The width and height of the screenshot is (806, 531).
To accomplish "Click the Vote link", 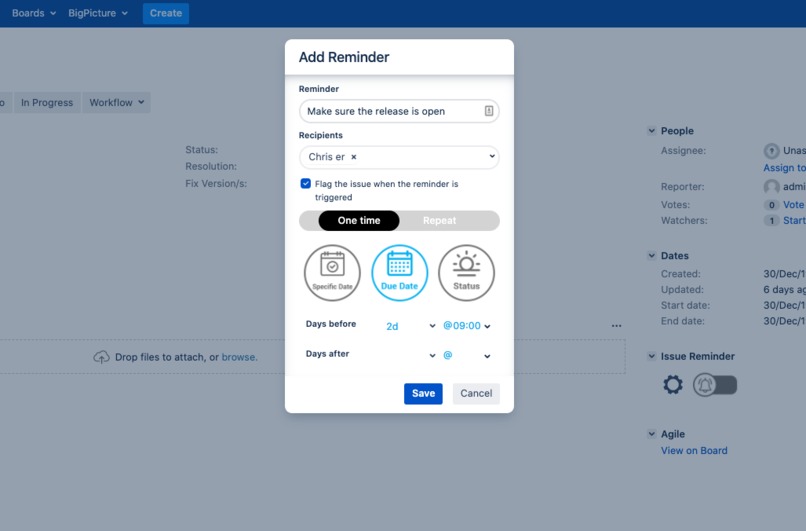I will coord(794,205).
